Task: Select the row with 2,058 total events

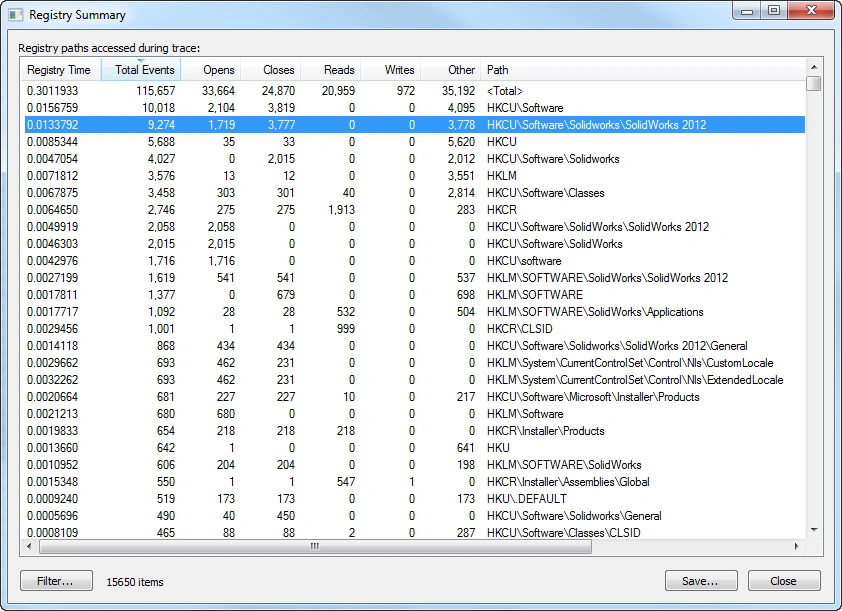Action: click(x=415, y=227)
